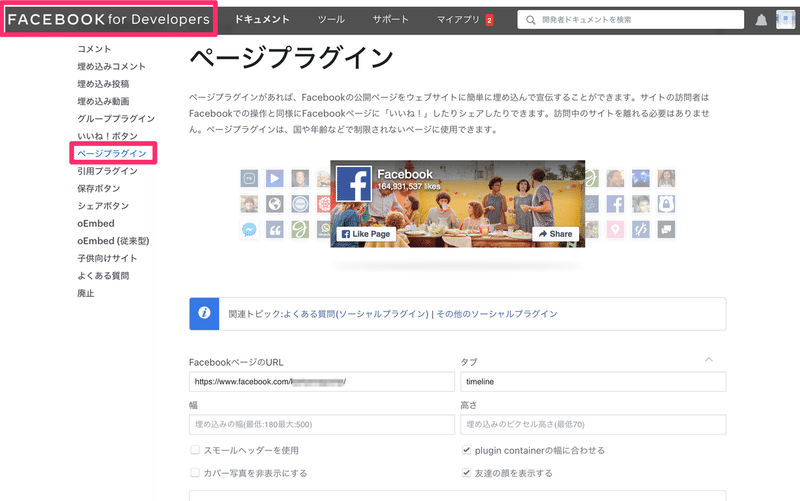Click the FB square icon at top-left of illustration

click(249, 178)
